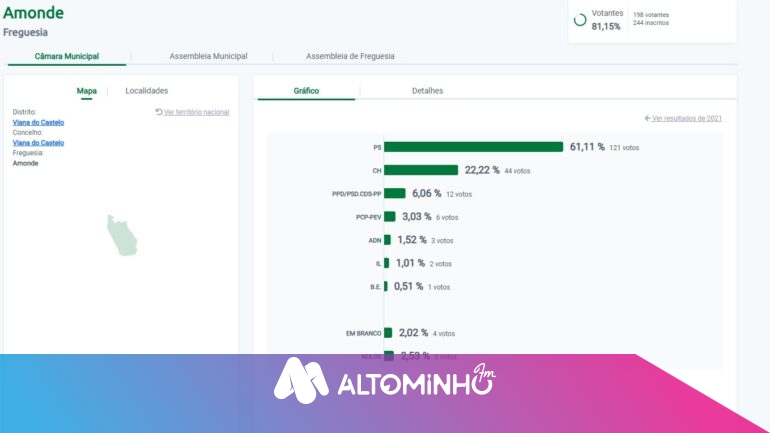Click Ver território nacional link

click(x=196, y=112)
